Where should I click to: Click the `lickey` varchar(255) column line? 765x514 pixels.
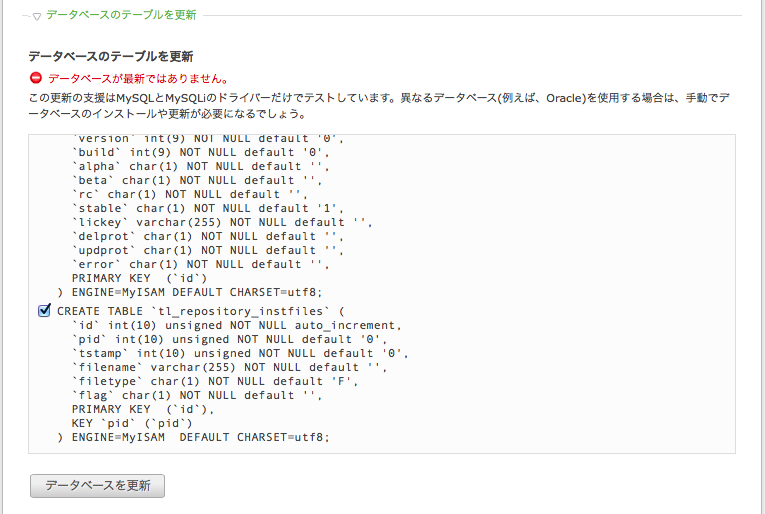[222, 222]
